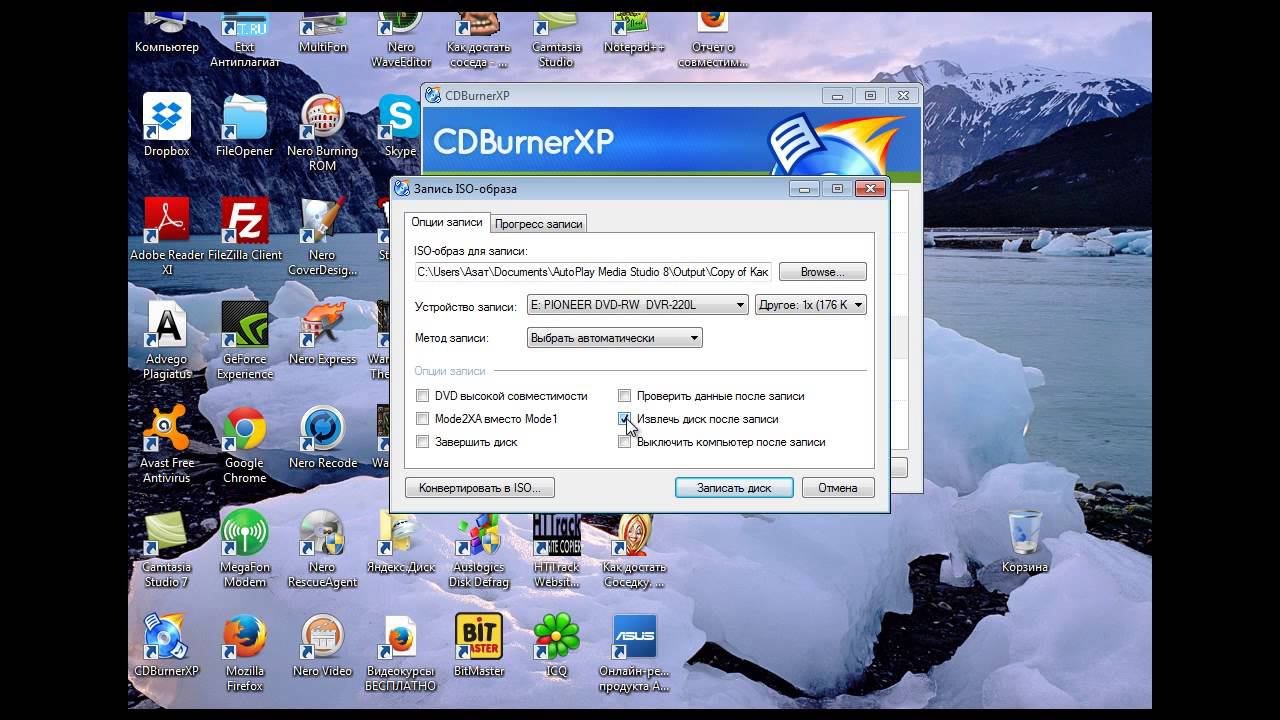Open FileOpener desktop shortcut
This screenshot has width=1280, height=720.
click(x=244, y=125)
